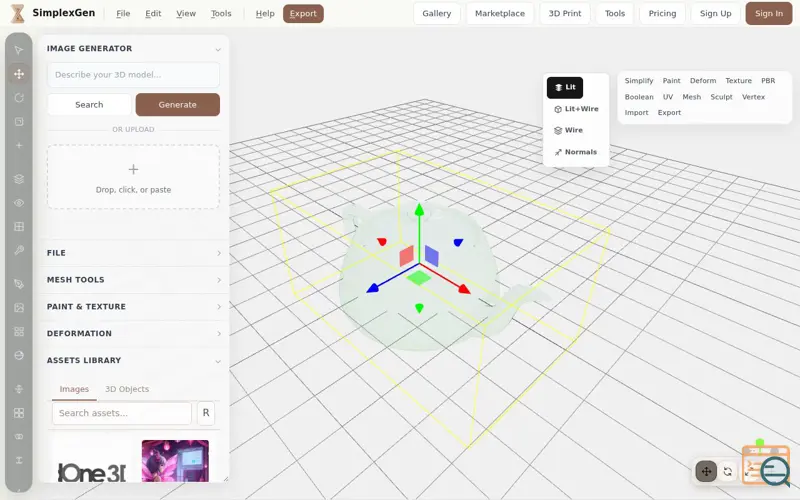Select the I-beam text icon in left toolbar

click(19, 460)
